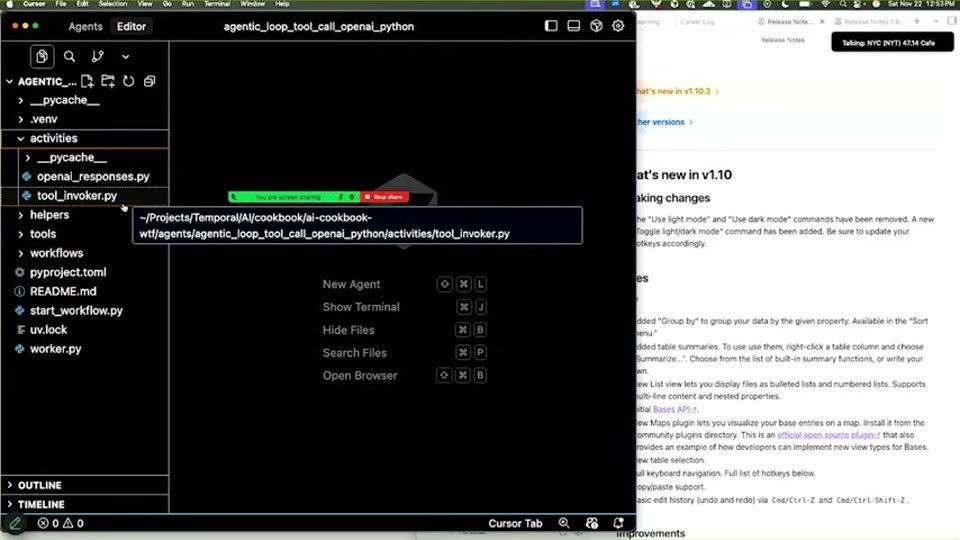960x540 pixels.
Task: Open the Search icon in sidebar
Action: click(x=70, y=56)
